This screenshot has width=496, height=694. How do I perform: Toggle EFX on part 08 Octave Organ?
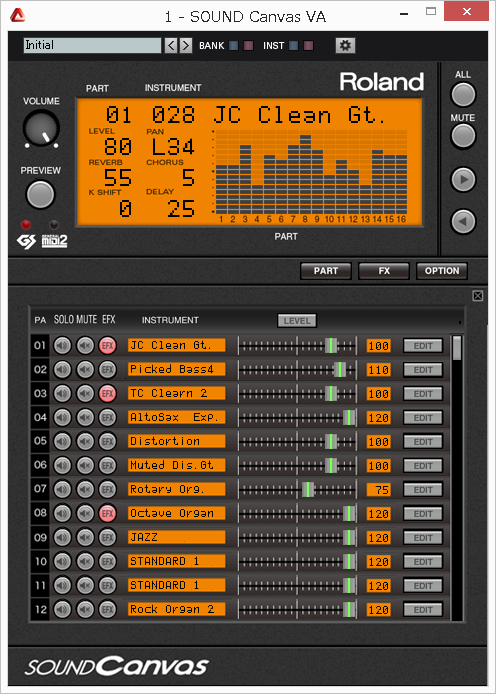click(108, 513)
